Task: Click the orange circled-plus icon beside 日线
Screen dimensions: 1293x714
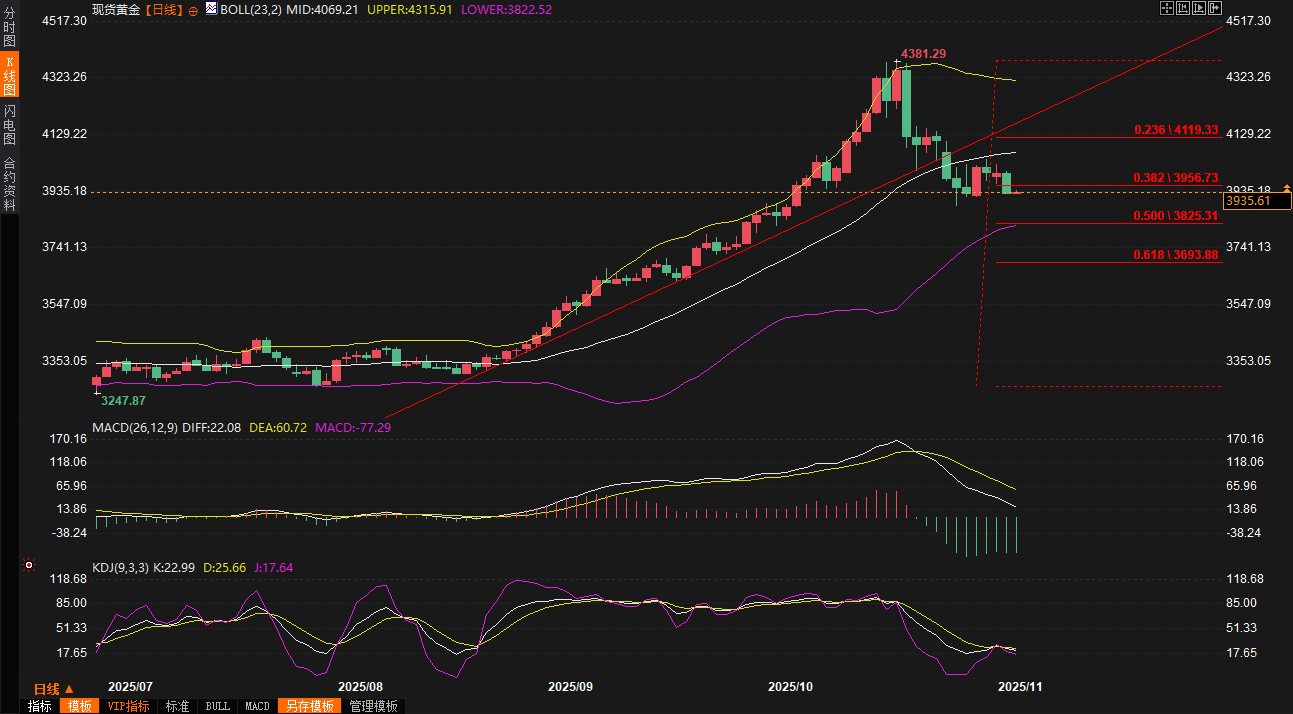Action: tap(193, 9)
